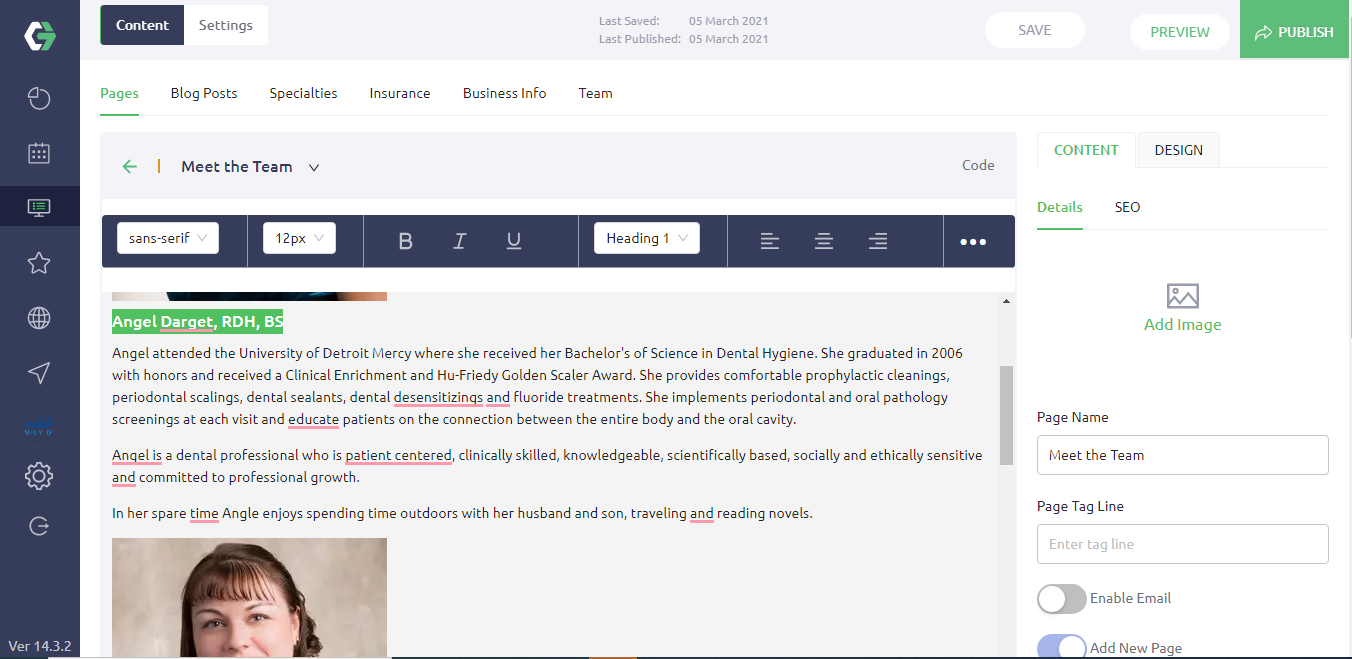Align text center
This screenshot has width=1352, height=659.
click(823, 240)
